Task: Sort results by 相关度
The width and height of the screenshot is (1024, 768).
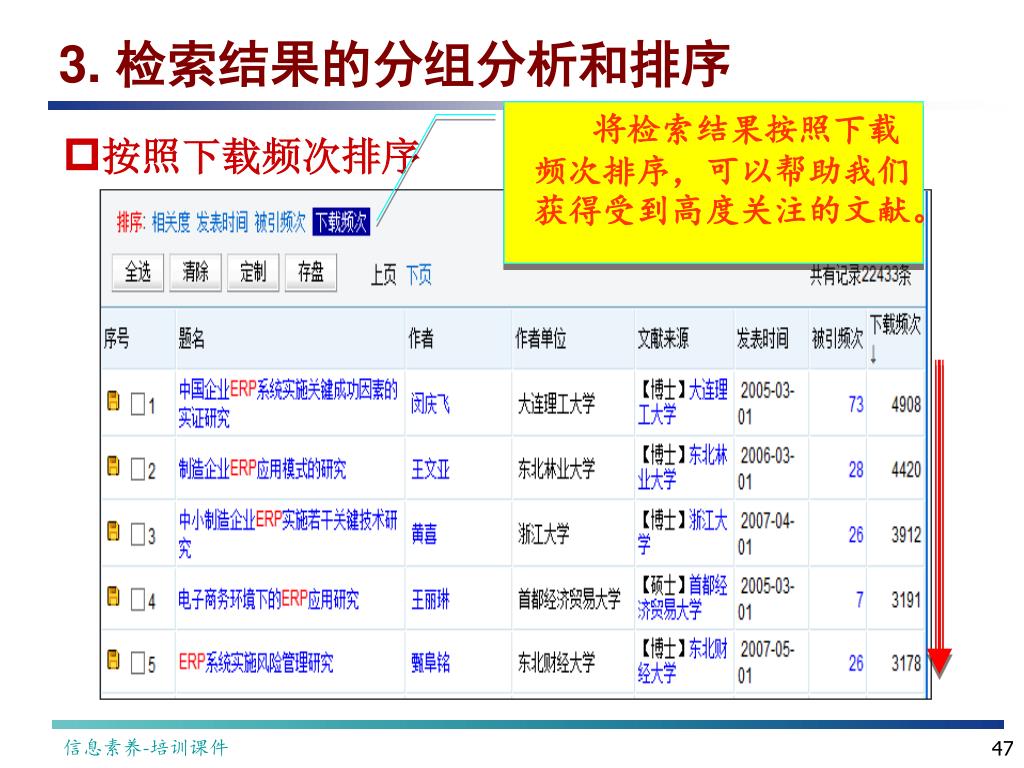Action: pyautogui.click(x=171, y=223)
